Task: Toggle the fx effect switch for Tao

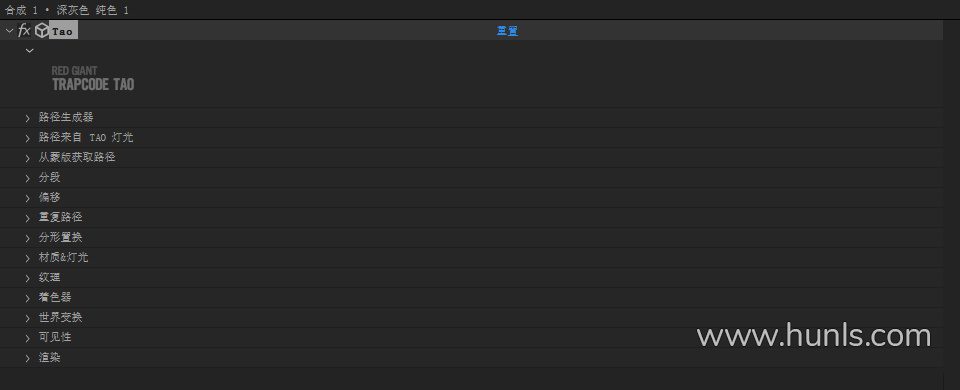Action: pyautogui.click(x=24, y=31)
